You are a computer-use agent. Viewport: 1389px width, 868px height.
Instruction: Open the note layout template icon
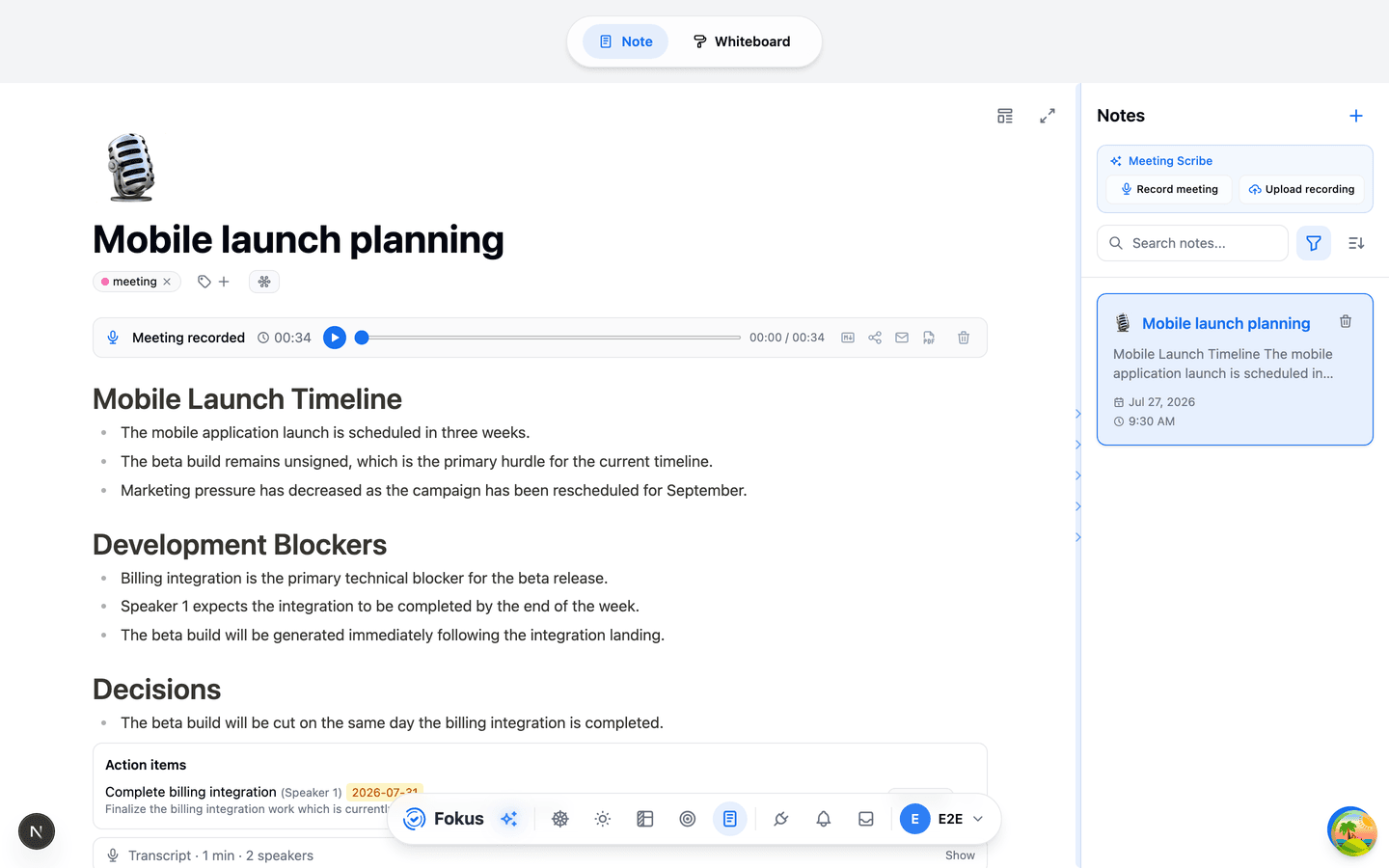pos(1005,116)
